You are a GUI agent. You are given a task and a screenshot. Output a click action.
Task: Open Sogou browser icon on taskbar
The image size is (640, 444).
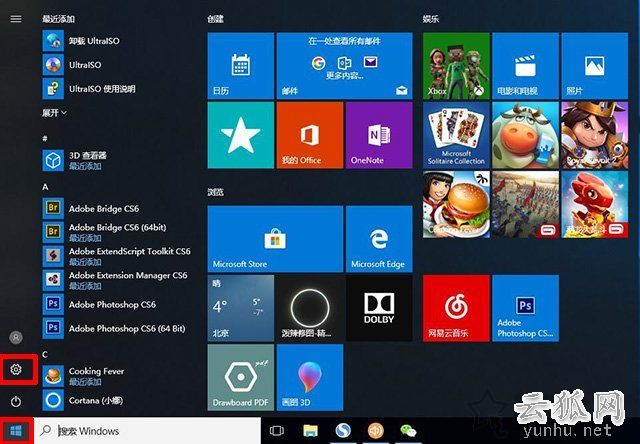coord(343,431)
